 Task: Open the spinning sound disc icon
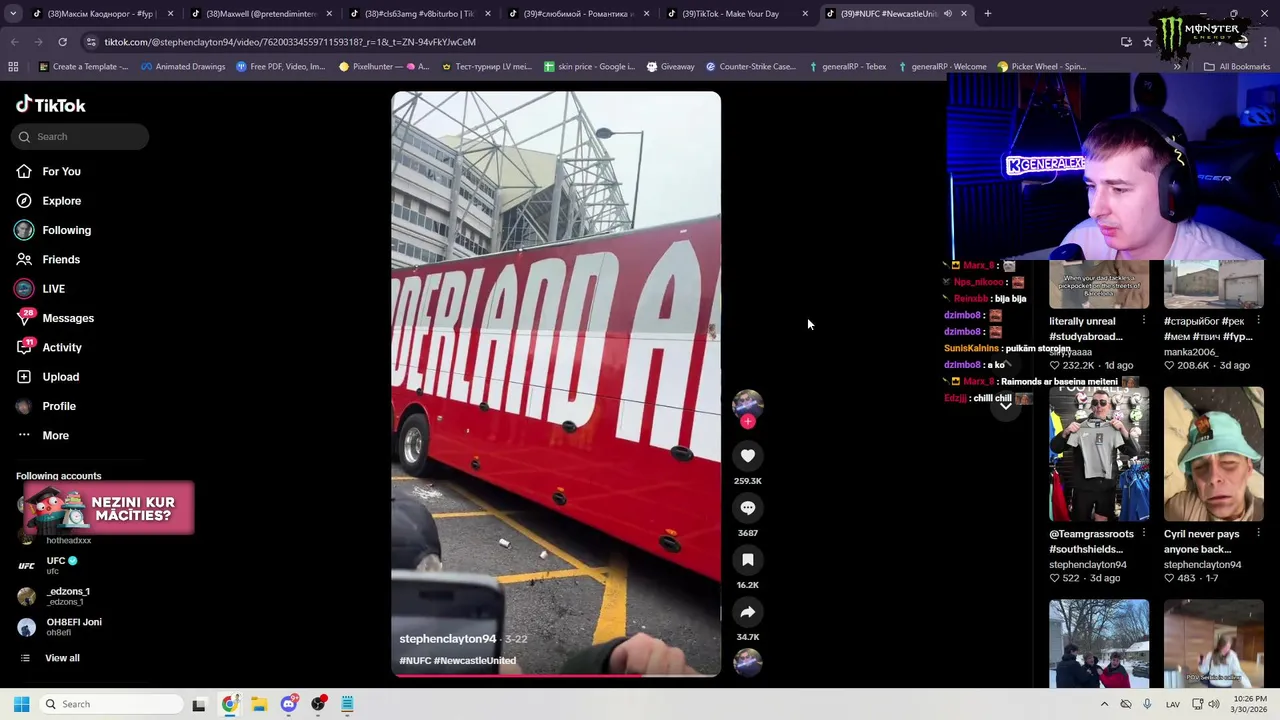747,661
